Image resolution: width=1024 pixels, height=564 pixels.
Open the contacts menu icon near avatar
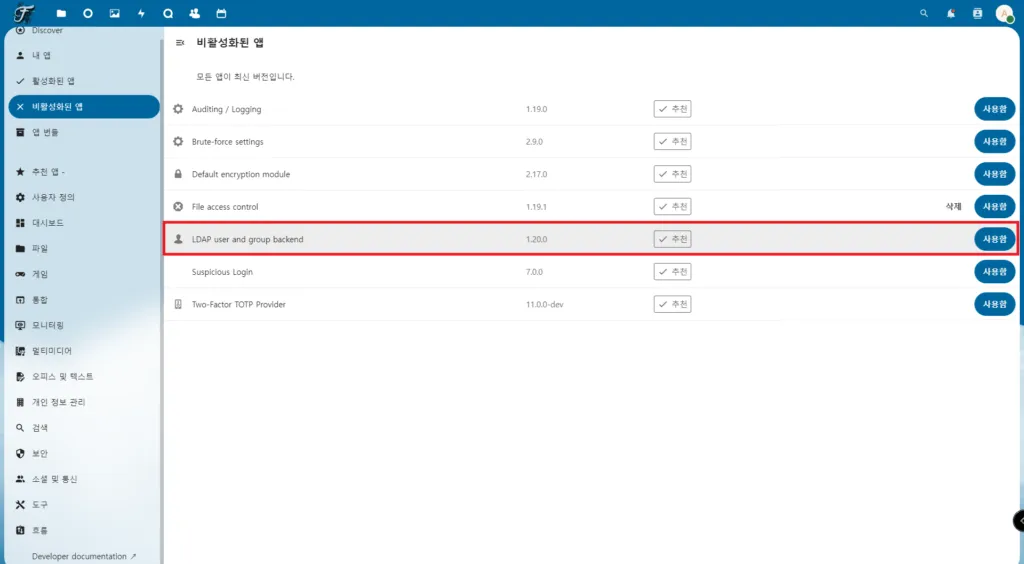tap(978, 13)
